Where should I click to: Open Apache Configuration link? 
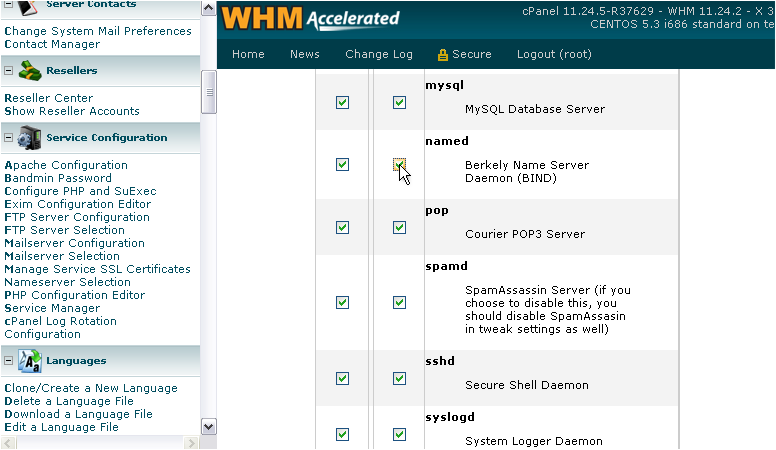click(x=66, y=165)
